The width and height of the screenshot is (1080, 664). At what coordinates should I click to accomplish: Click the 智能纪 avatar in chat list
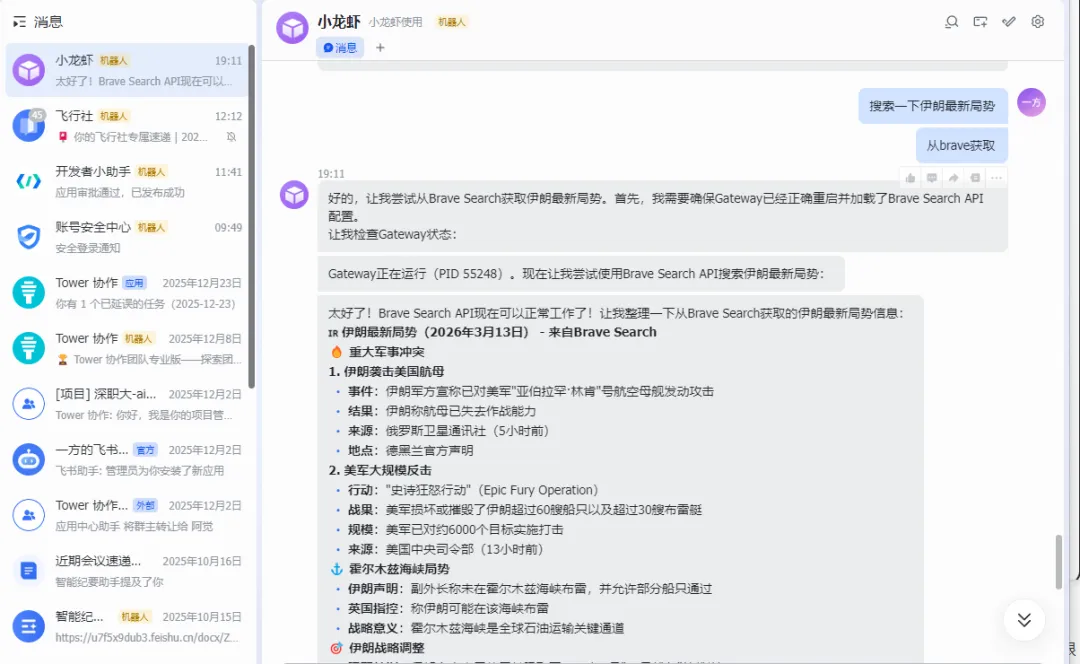click(29, 626)
